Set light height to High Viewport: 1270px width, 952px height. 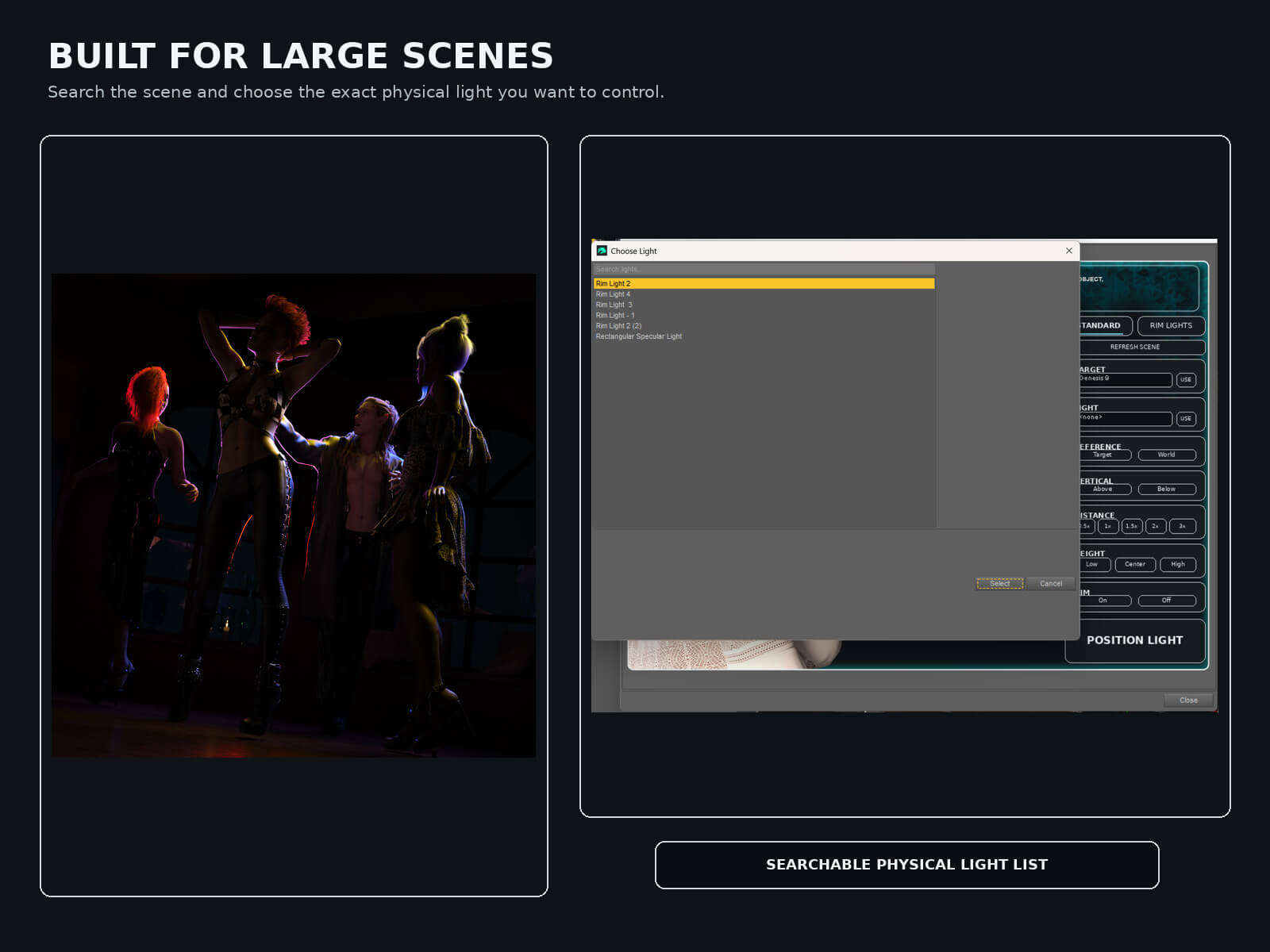pos(1178,564)
